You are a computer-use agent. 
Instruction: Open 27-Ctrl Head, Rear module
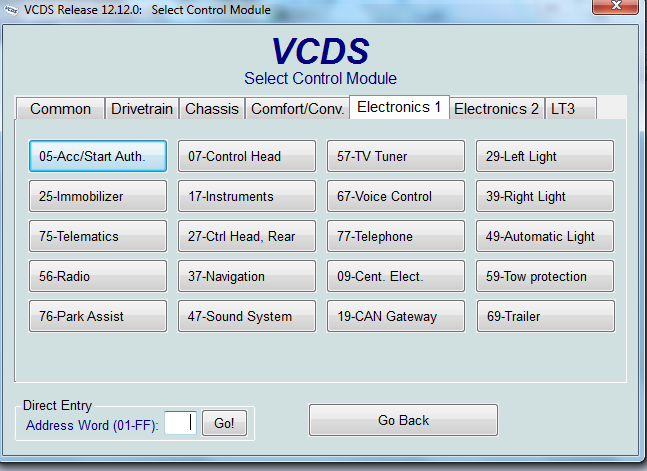(247, 236)
